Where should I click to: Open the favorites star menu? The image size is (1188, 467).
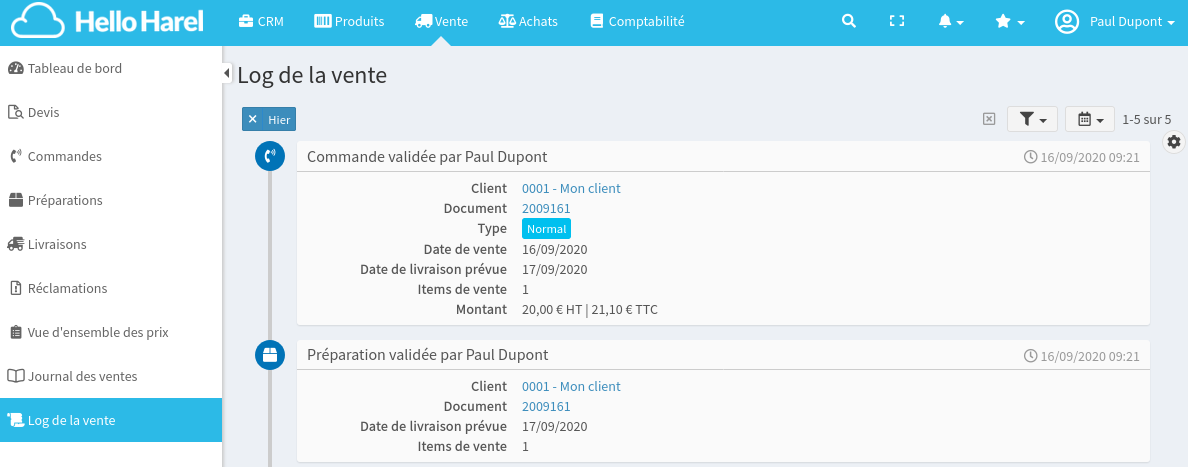point(1009,21)
